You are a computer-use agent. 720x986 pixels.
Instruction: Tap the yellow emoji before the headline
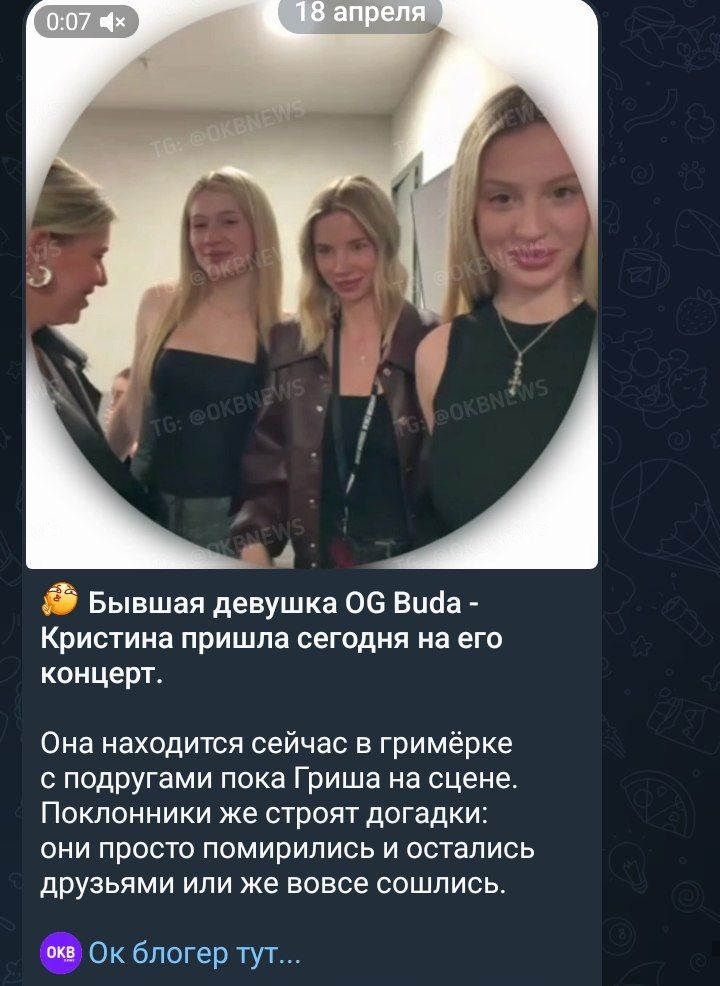60,600
